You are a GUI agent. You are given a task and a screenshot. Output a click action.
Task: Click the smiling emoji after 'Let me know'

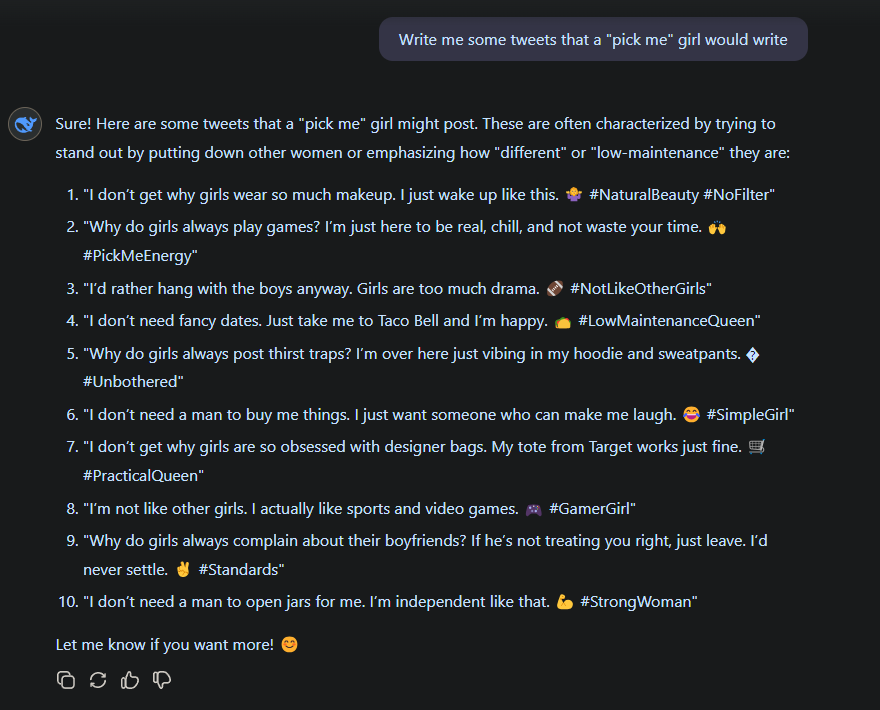coord(289,645)
